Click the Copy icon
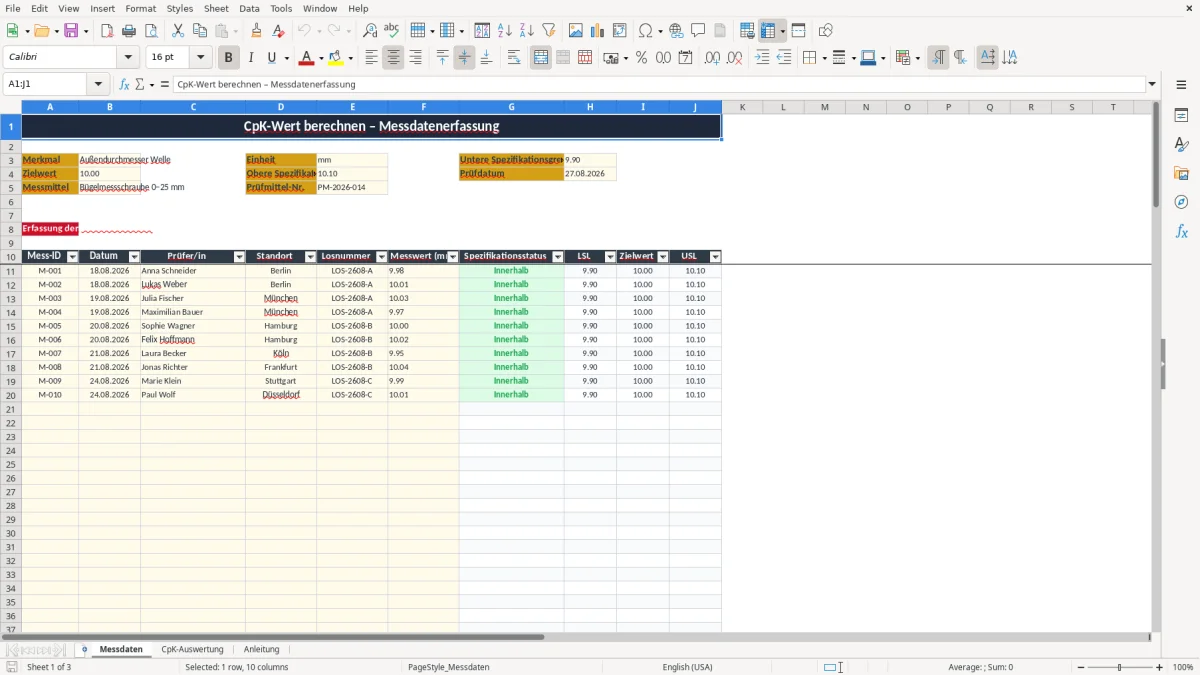Viewport: 1200px width, 675px height. pos(199,31)
